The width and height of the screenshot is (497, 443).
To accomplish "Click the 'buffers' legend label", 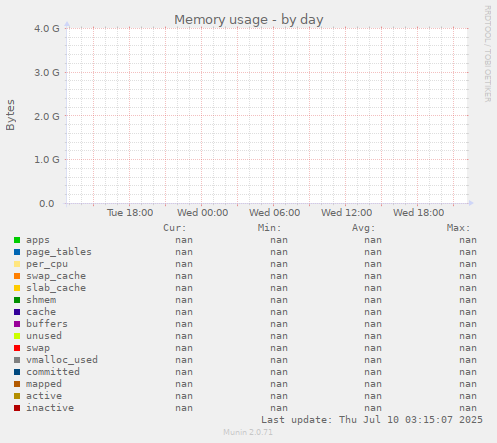I will tap(47, 324).
